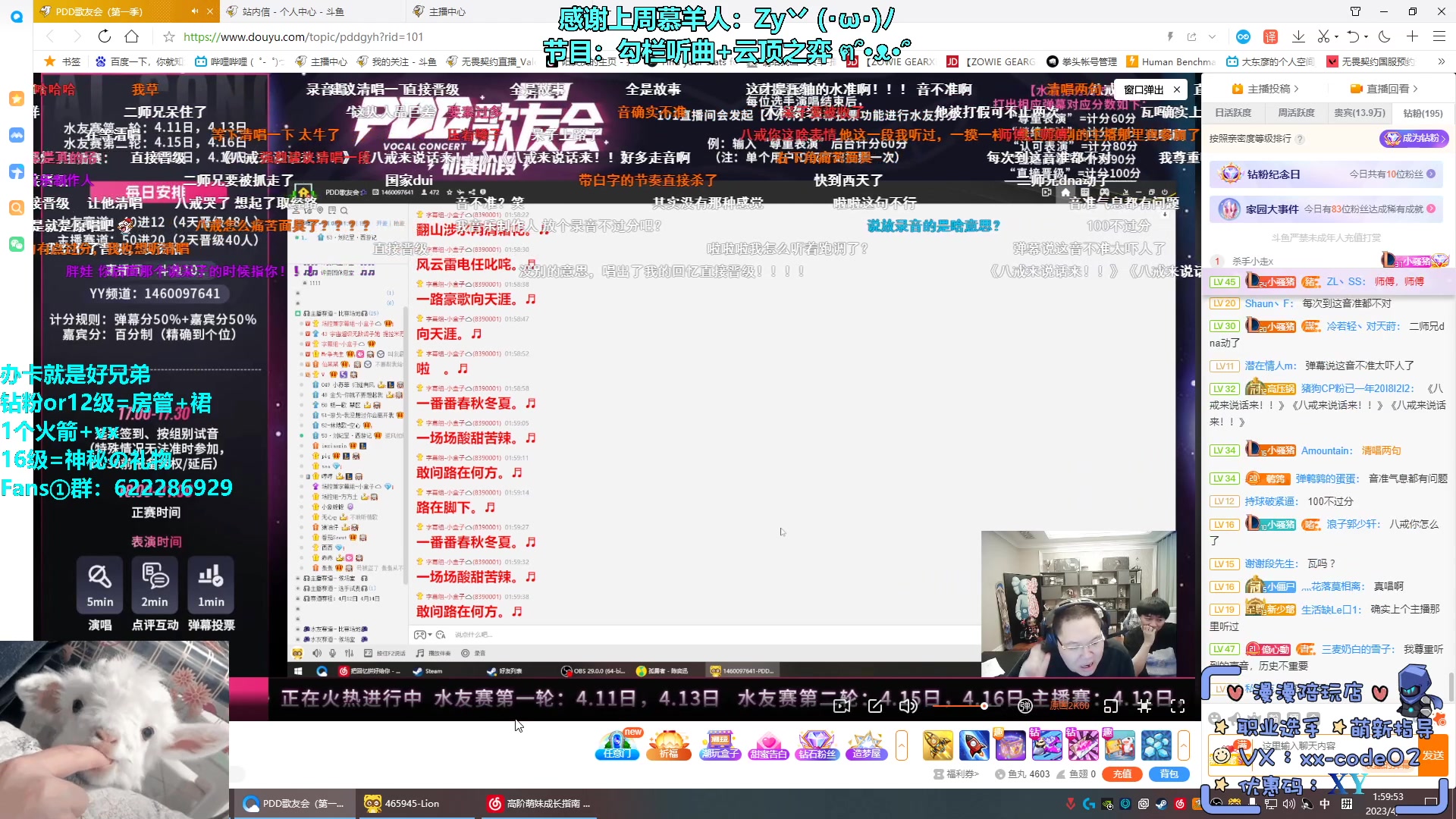Click the scissors screenshot tool

click(x=1323, y=36)
